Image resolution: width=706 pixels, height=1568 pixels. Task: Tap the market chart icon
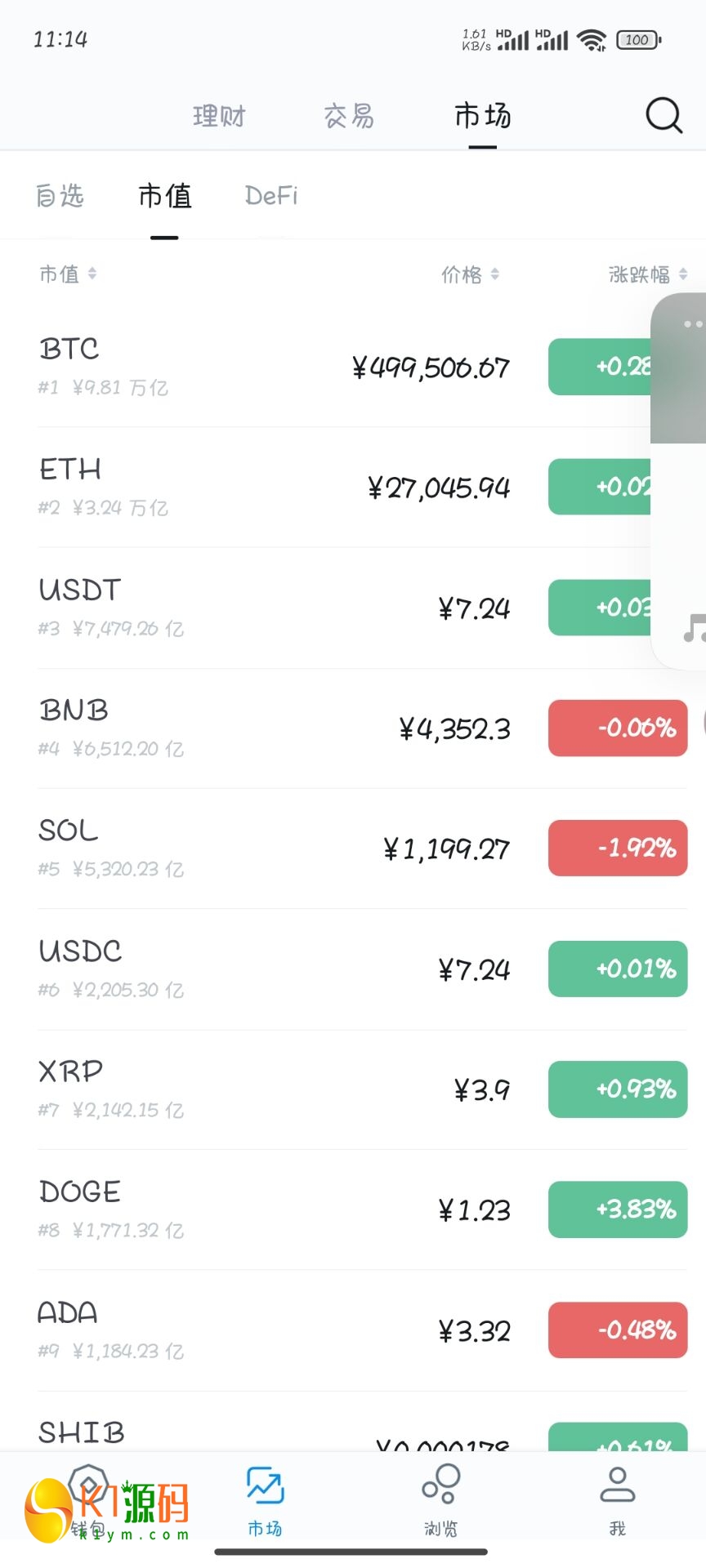pyautogui.click(x=265, y=1486)
